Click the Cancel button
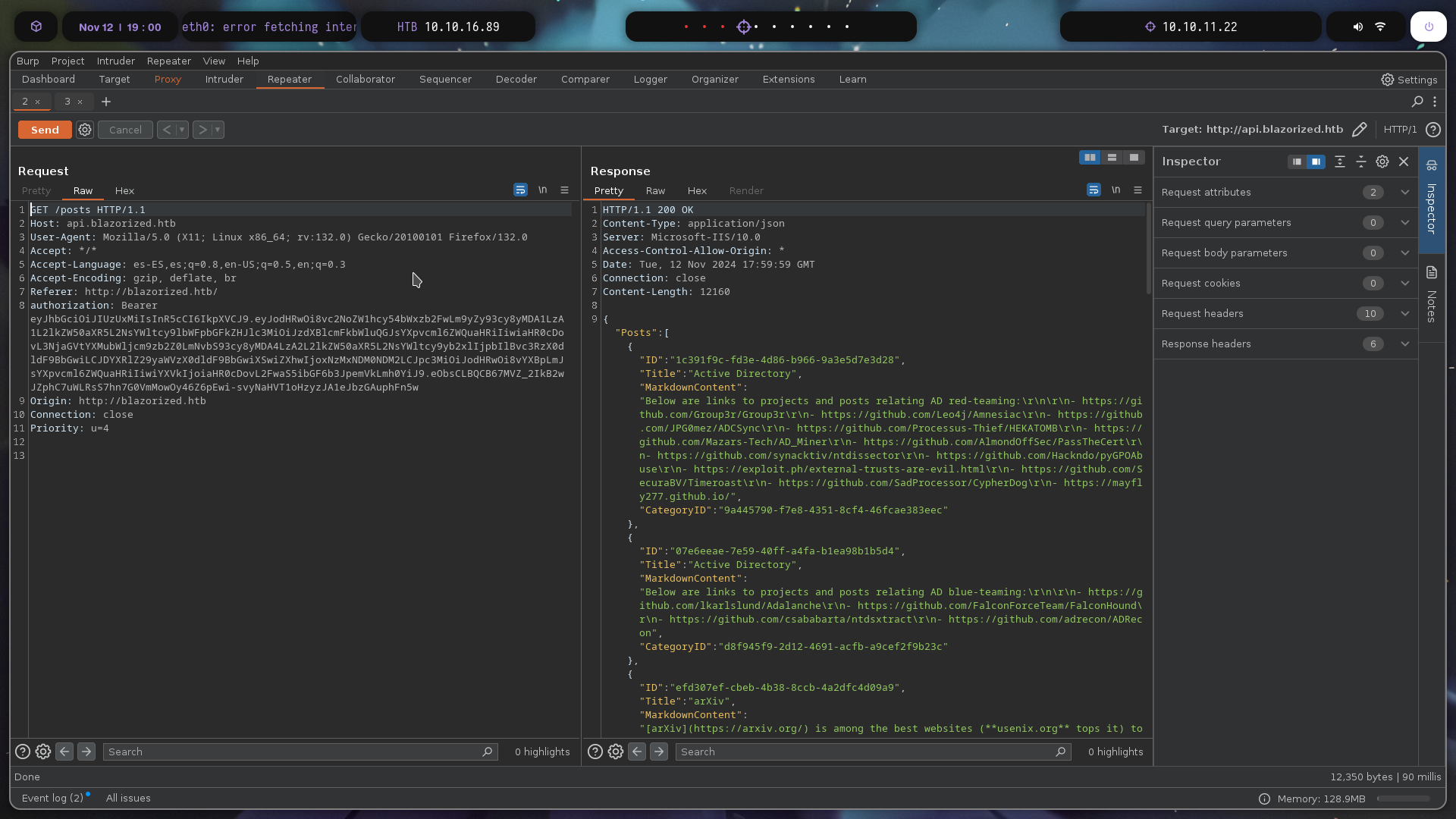The height and width of the screenshot is (819, 1456). click(125, 130)
